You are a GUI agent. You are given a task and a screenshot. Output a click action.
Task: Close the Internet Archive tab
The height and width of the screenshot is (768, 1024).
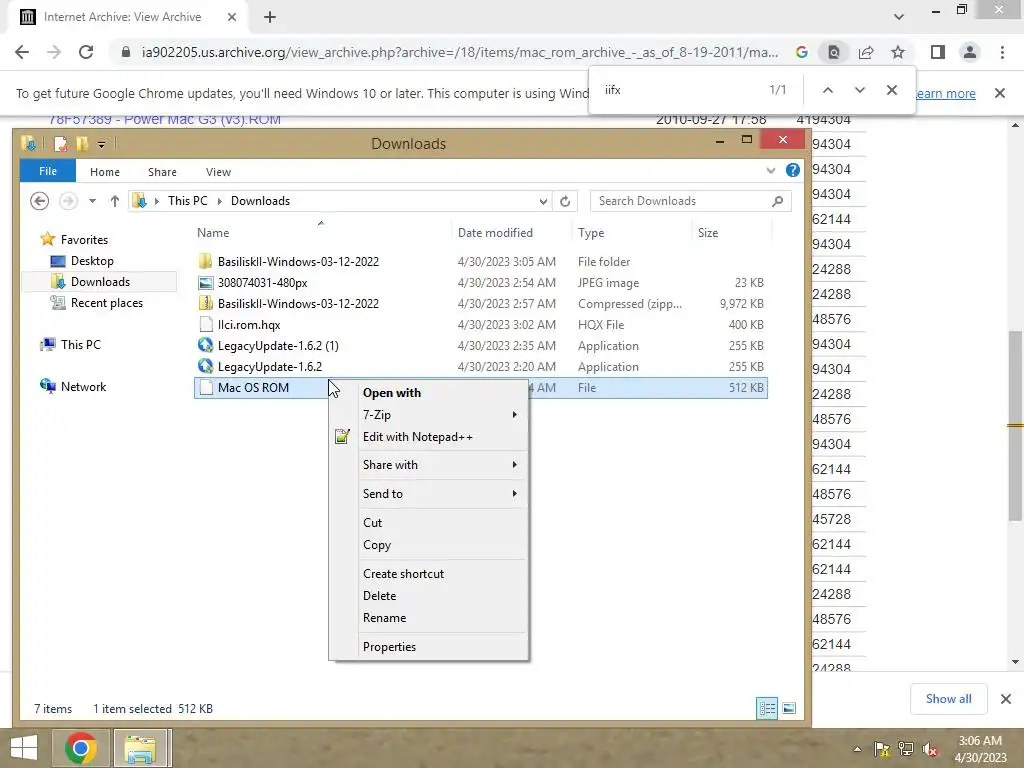tap(232, 17)
